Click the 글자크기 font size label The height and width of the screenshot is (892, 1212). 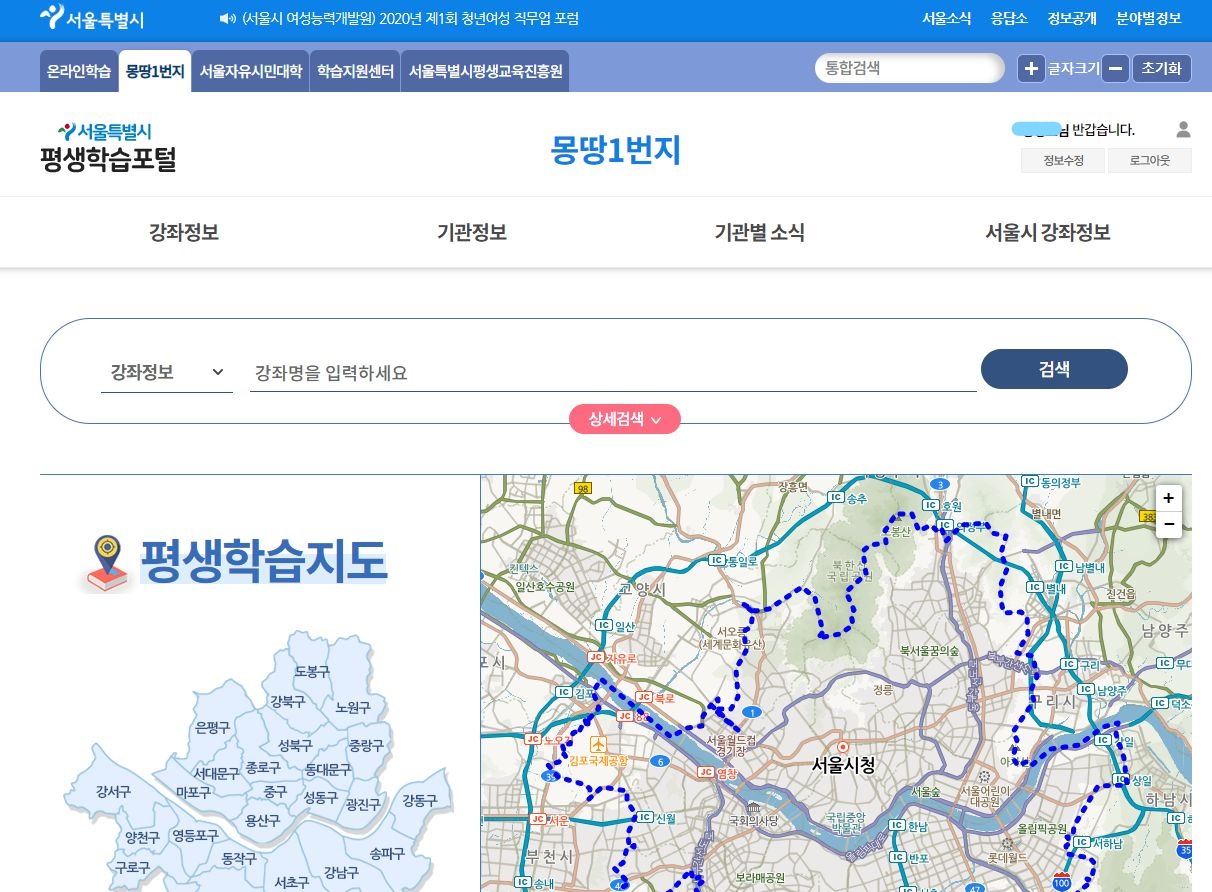coord(1074,68)
